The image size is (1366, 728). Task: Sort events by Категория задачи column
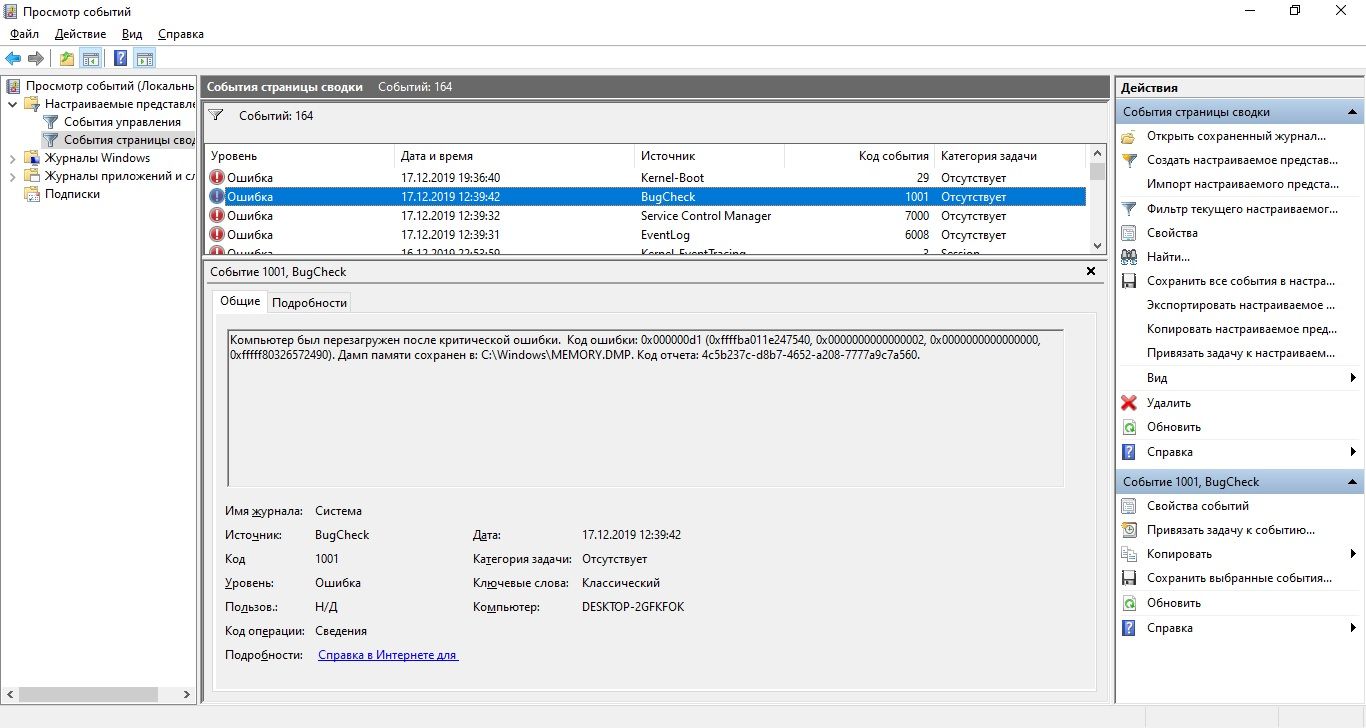tap(1010, 156)
